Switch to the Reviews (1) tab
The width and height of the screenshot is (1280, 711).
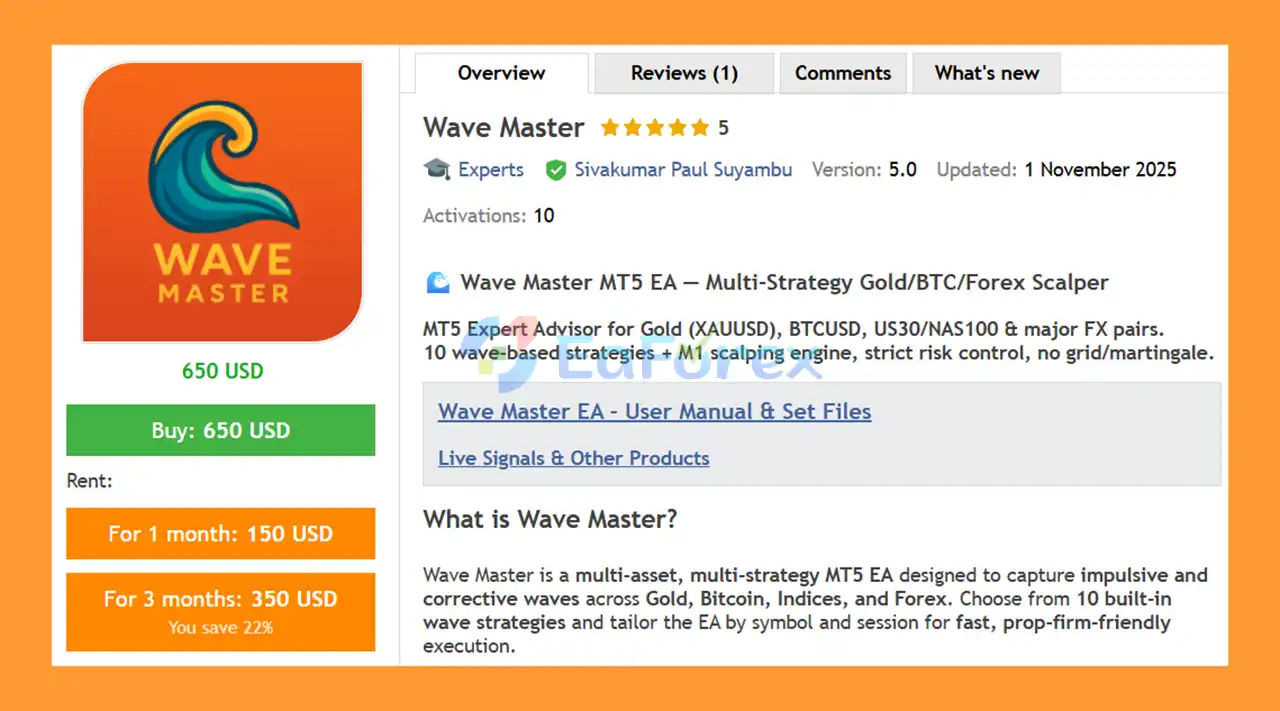[x=684, y=73]
